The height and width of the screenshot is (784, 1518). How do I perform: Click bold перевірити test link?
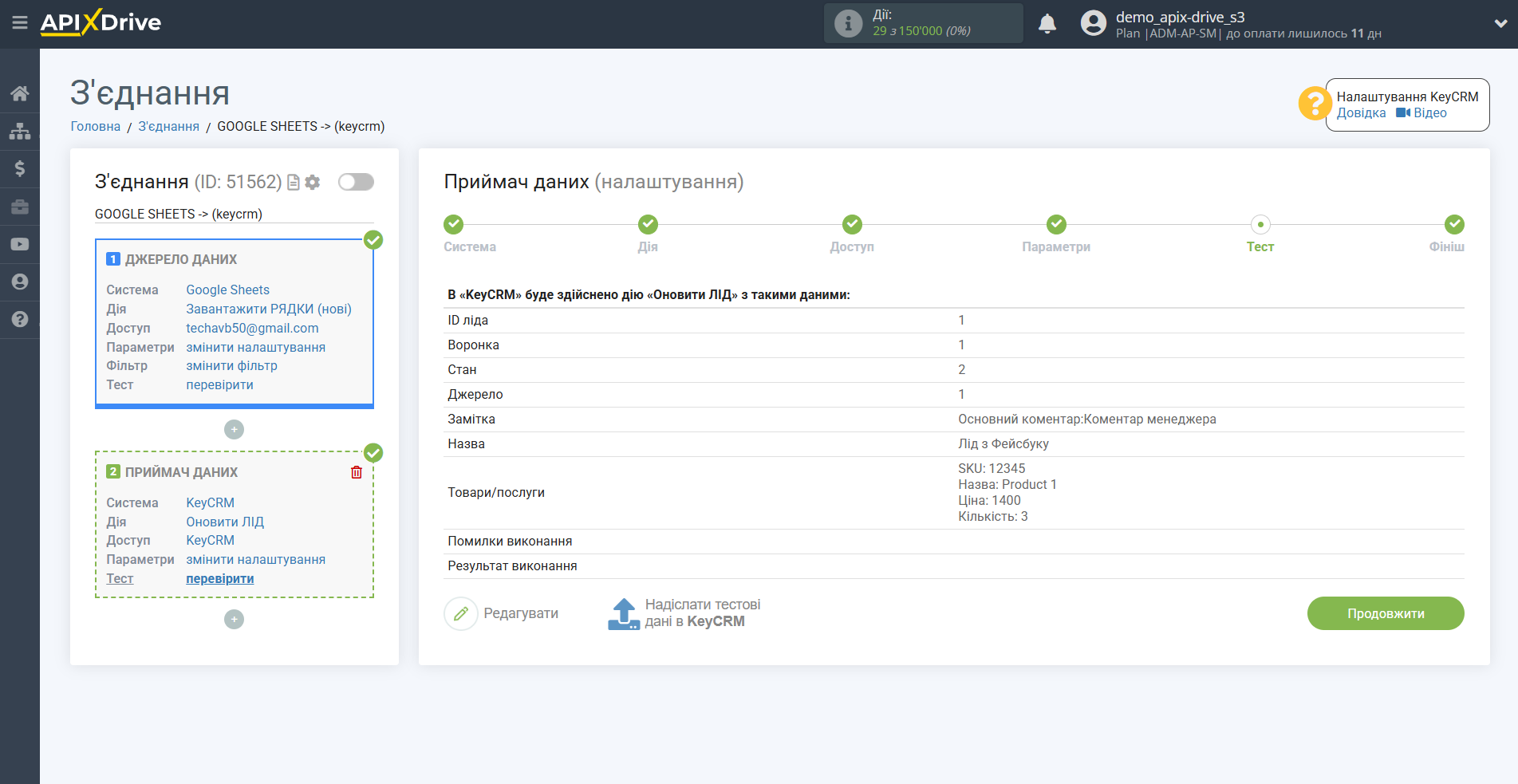coord(220,579)
